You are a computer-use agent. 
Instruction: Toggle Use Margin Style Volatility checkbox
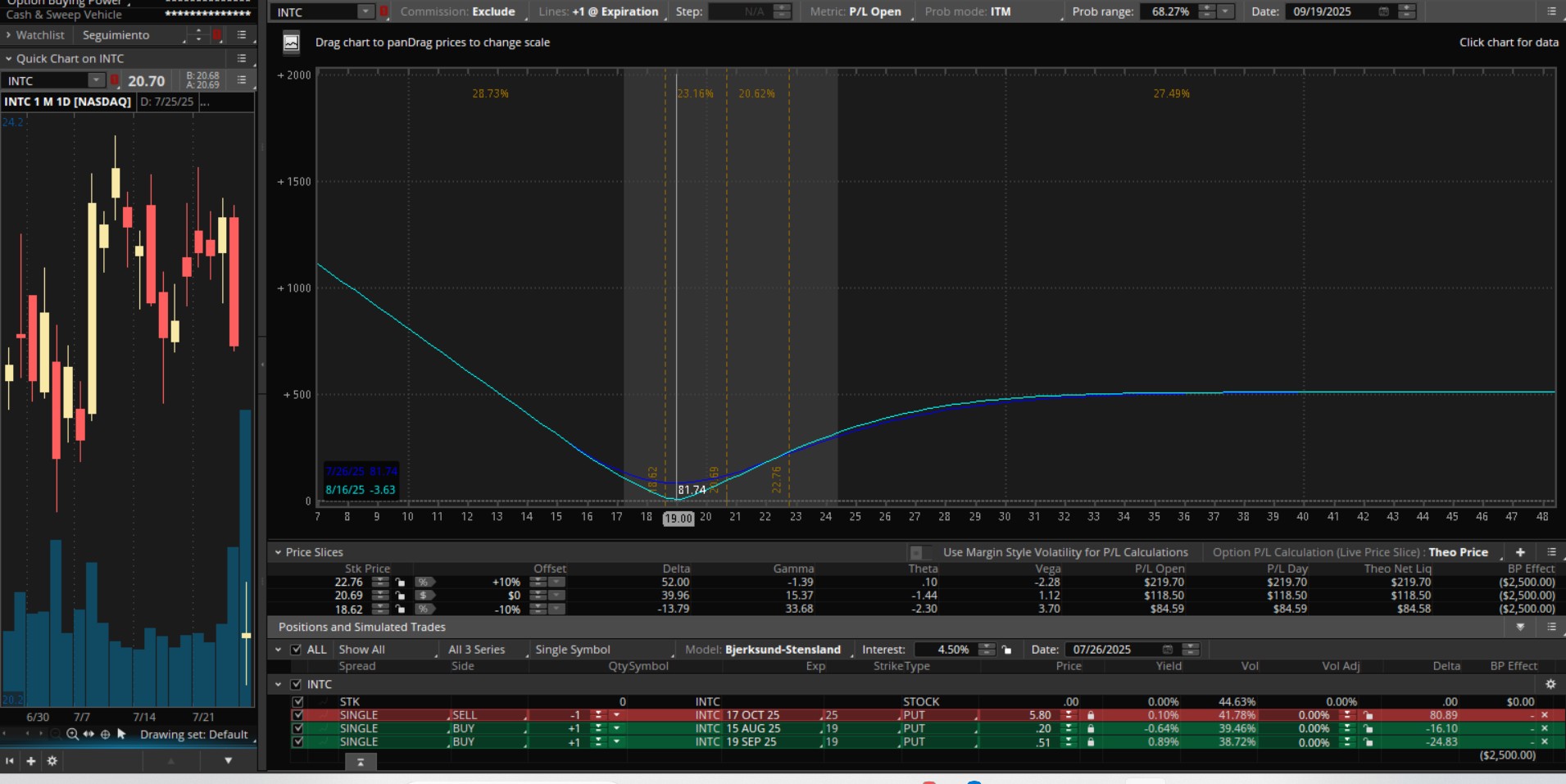click(x=917, y=552)
